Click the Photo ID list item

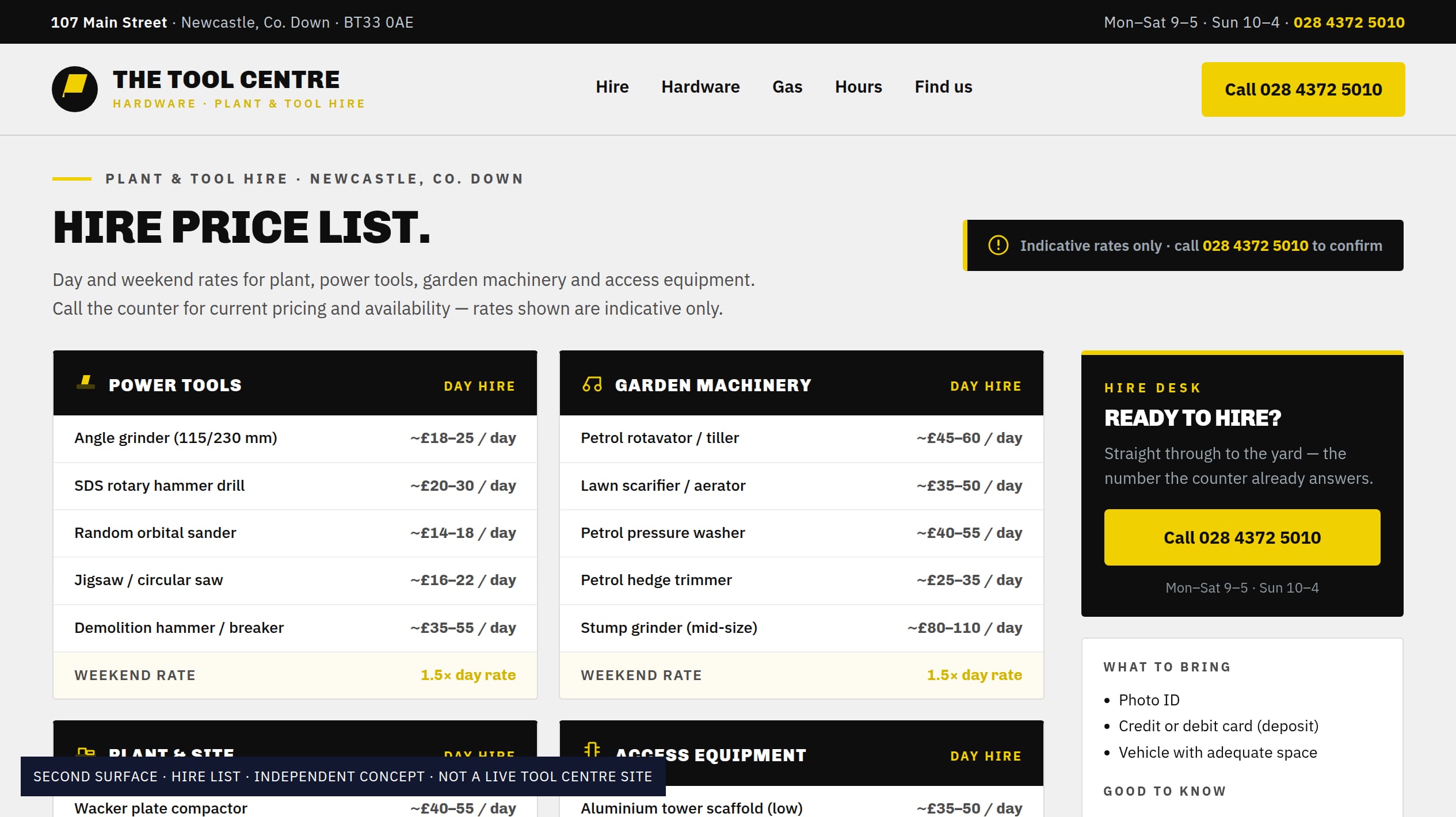coord(1149,700)
